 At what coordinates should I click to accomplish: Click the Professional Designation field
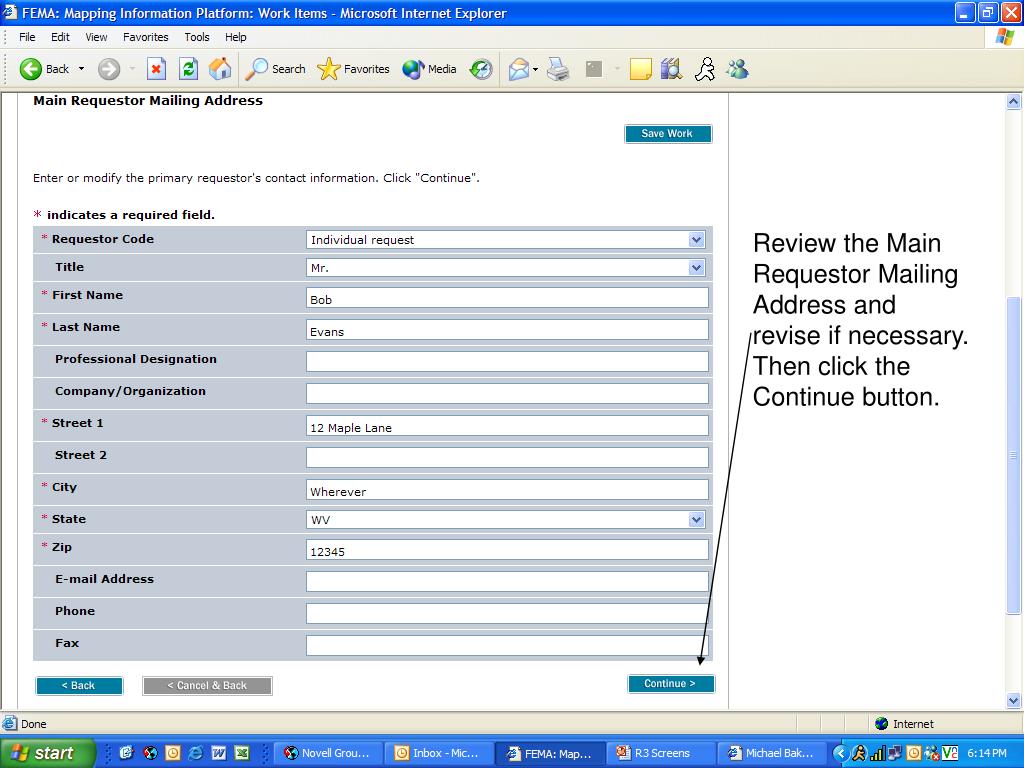[507, 362]
